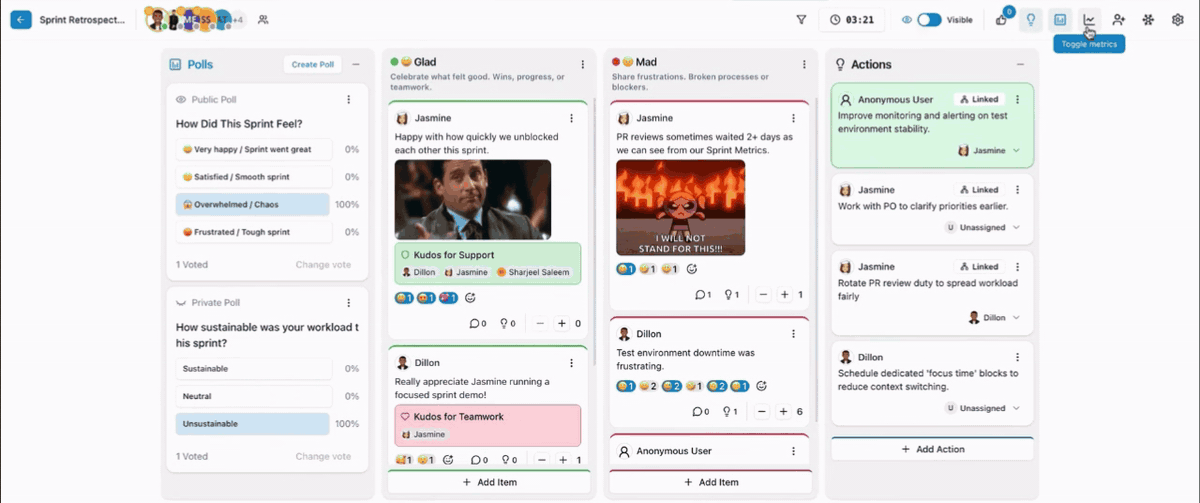This screenshot has height=503, width=1200.
Task: Open Unassigned dropdown on focus time action
Action: (982, 408)
